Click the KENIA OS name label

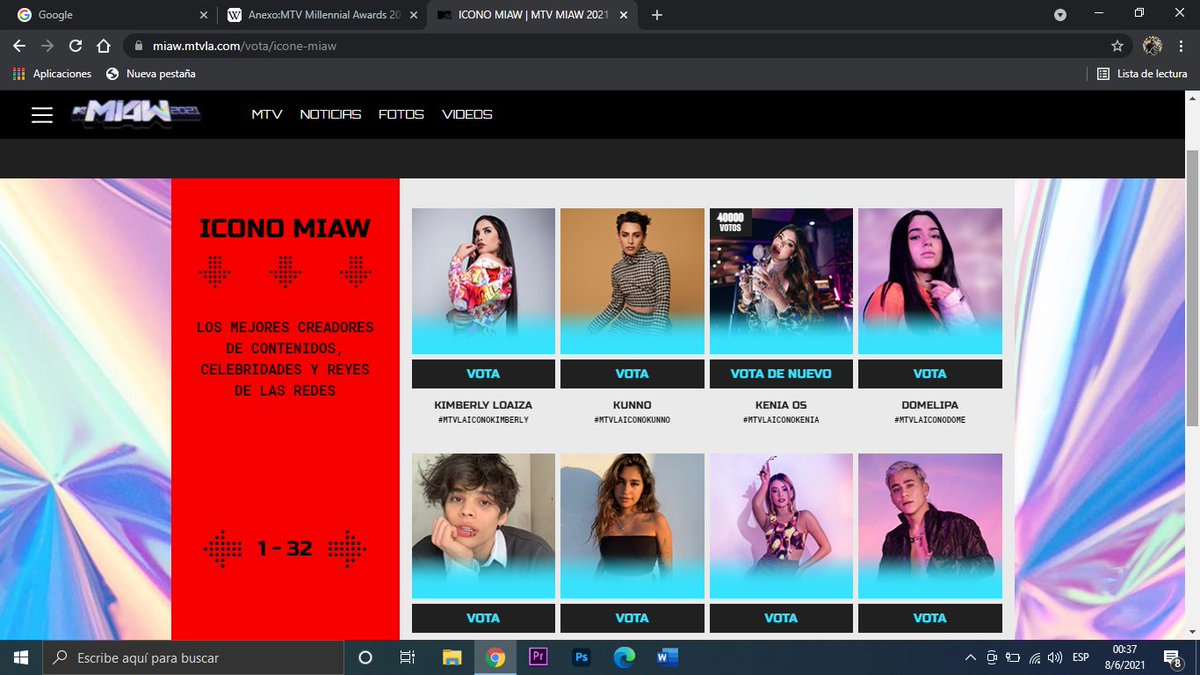click(x=781, y=405)
